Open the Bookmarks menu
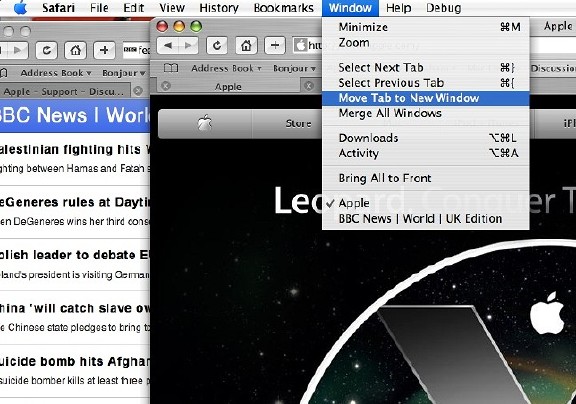 click(x=284, y=8)
